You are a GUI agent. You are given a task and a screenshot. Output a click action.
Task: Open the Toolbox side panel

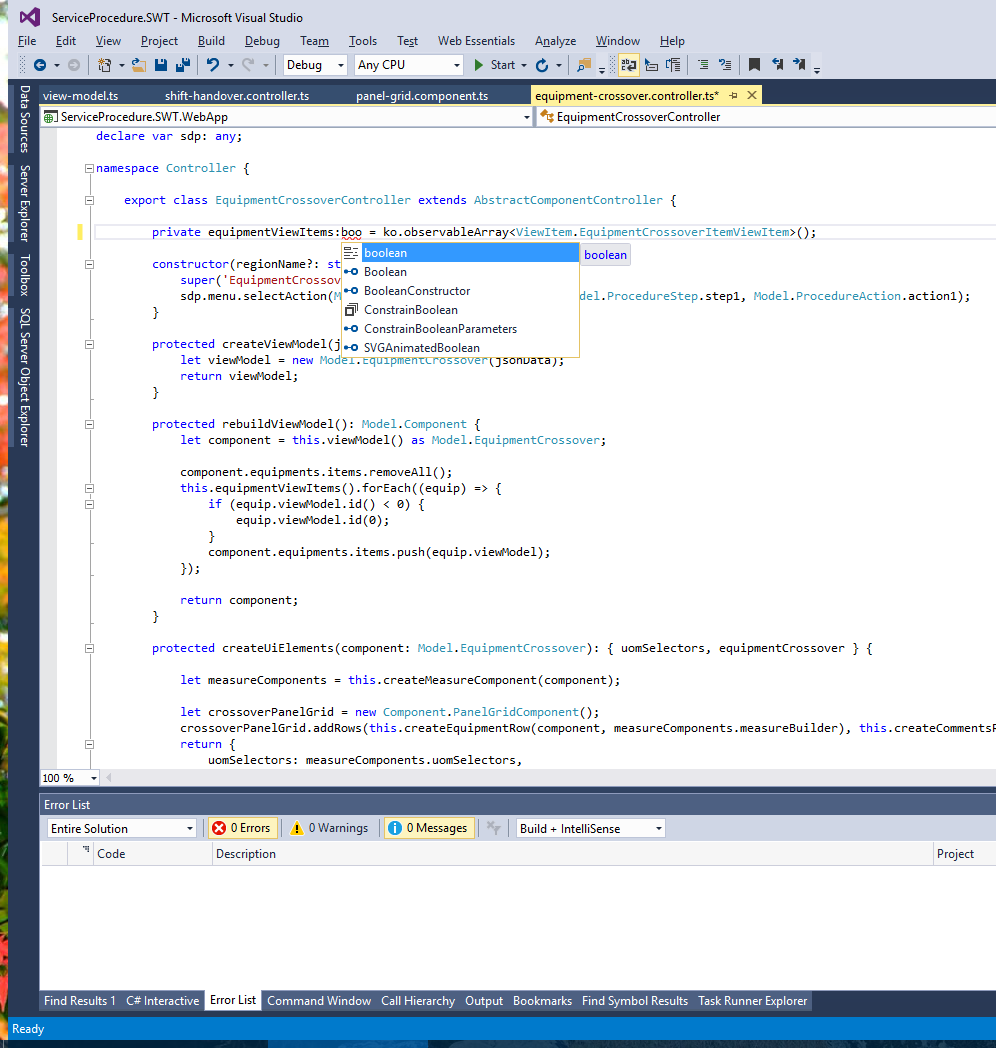coord(24,275)
